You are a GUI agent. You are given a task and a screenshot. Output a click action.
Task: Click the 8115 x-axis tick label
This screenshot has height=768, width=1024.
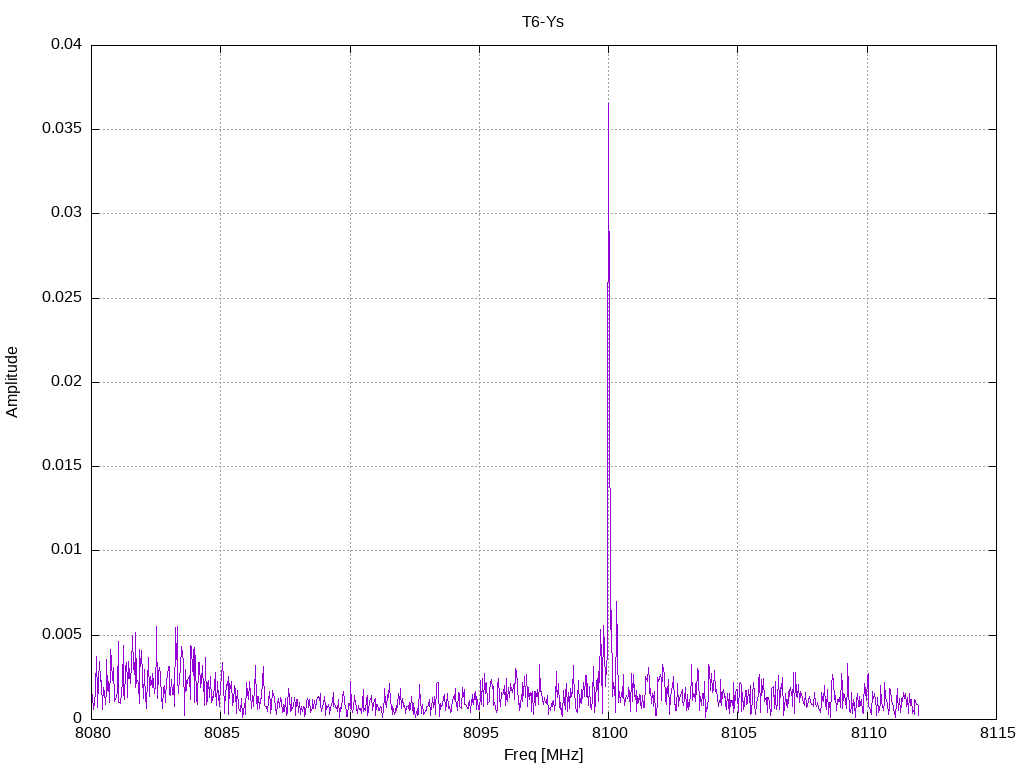tap(995, 733)
